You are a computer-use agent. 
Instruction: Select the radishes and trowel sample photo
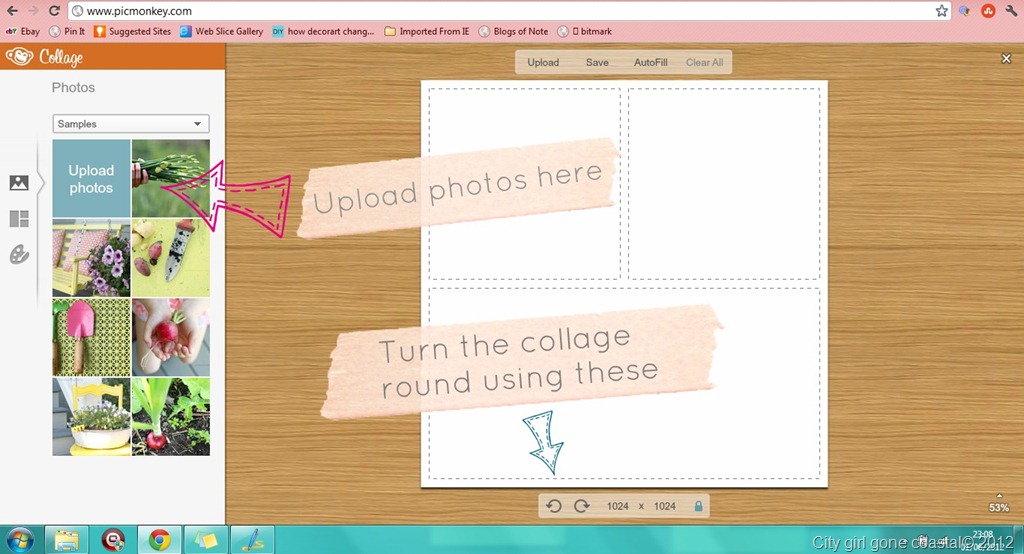point(171,258)
